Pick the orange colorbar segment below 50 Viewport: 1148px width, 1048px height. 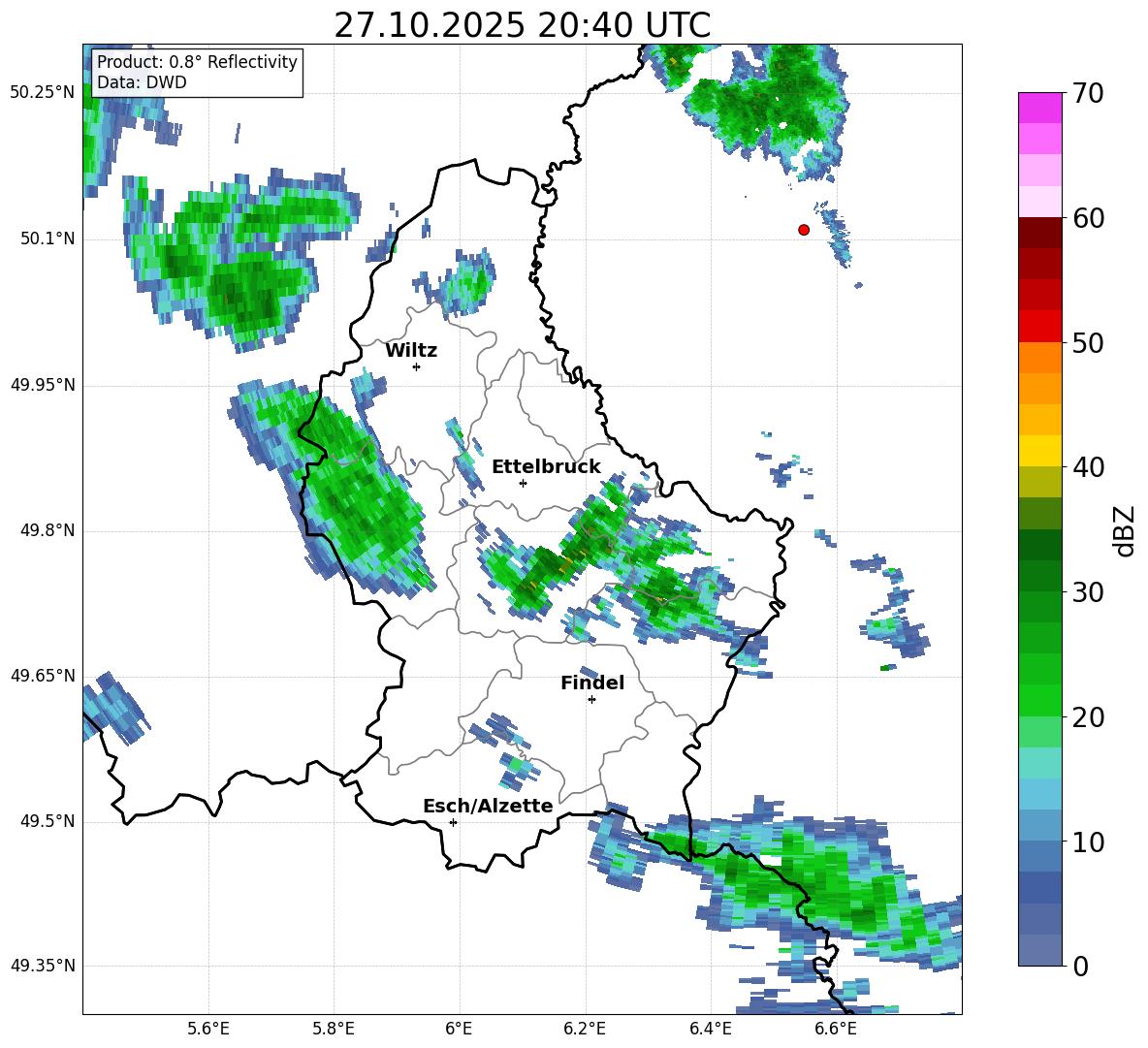[x=1039, y=358]
